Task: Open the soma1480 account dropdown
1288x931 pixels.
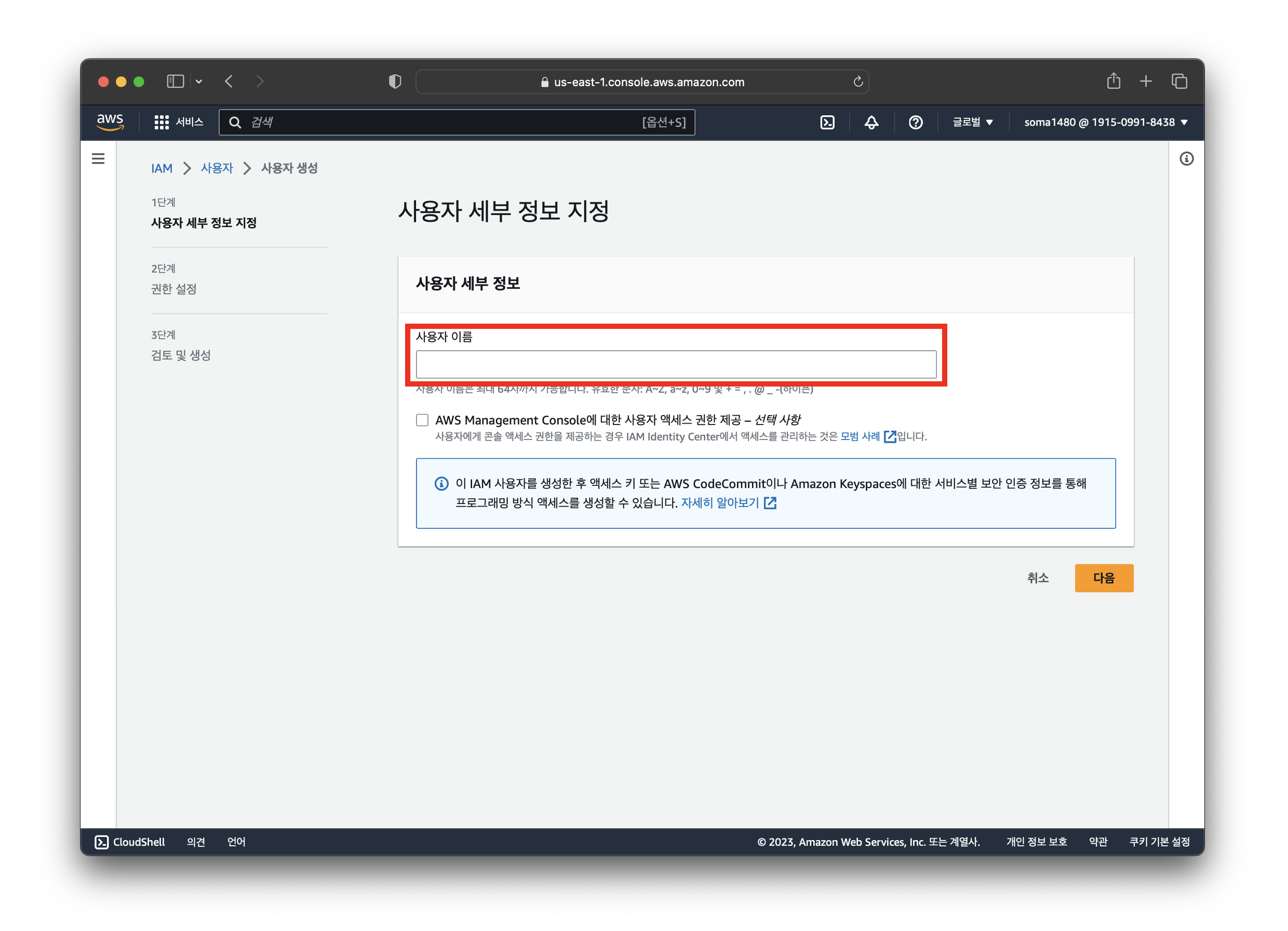Action: click(x=1105, y=122)
